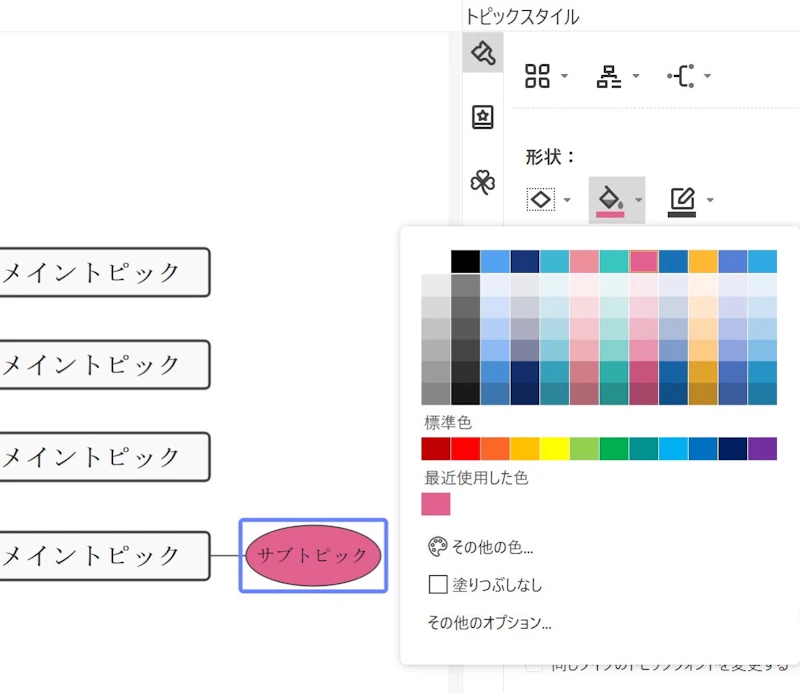Image resolution: width=800 pixels, height=693 pixels.
Task: Click the star book icon in sidebar
Action: 483,117
